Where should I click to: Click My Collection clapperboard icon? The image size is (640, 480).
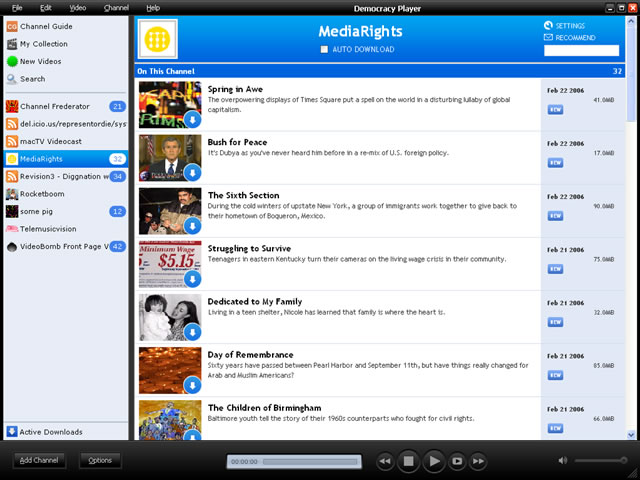tap(12, 44)
